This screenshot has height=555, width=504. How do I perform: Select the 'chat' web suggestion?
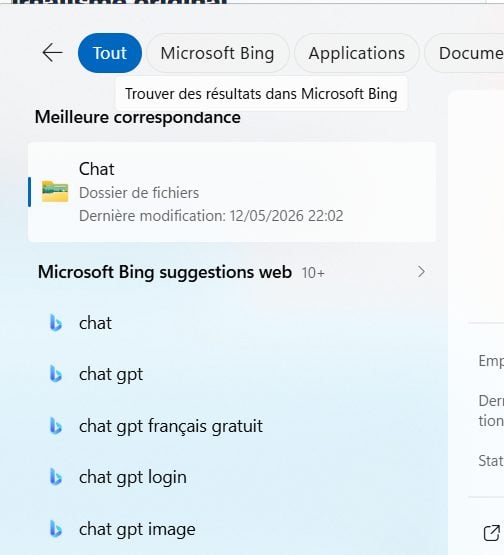click(232, 323)
